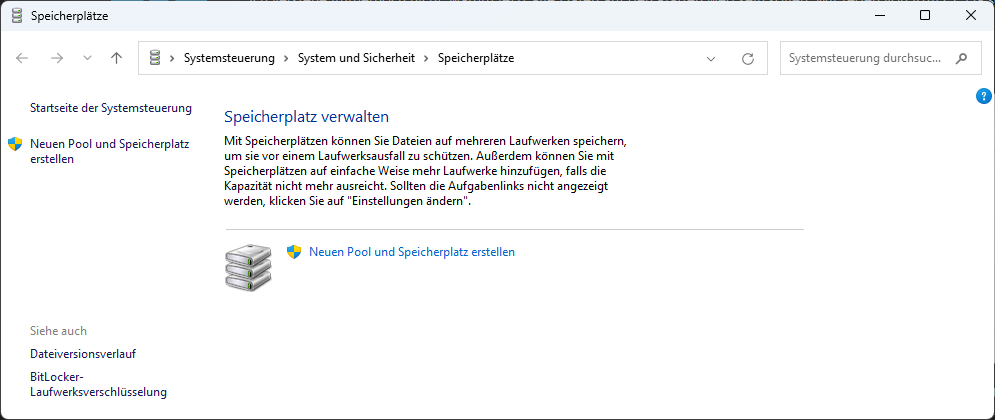Expand chevron after System und Sicherheit

(x=426, y=58)
